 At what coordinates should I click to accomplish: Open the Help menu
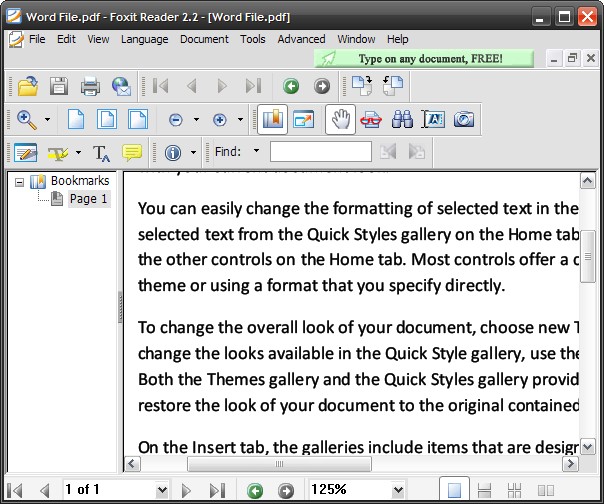pyautogui.click(x=398, y=39)
